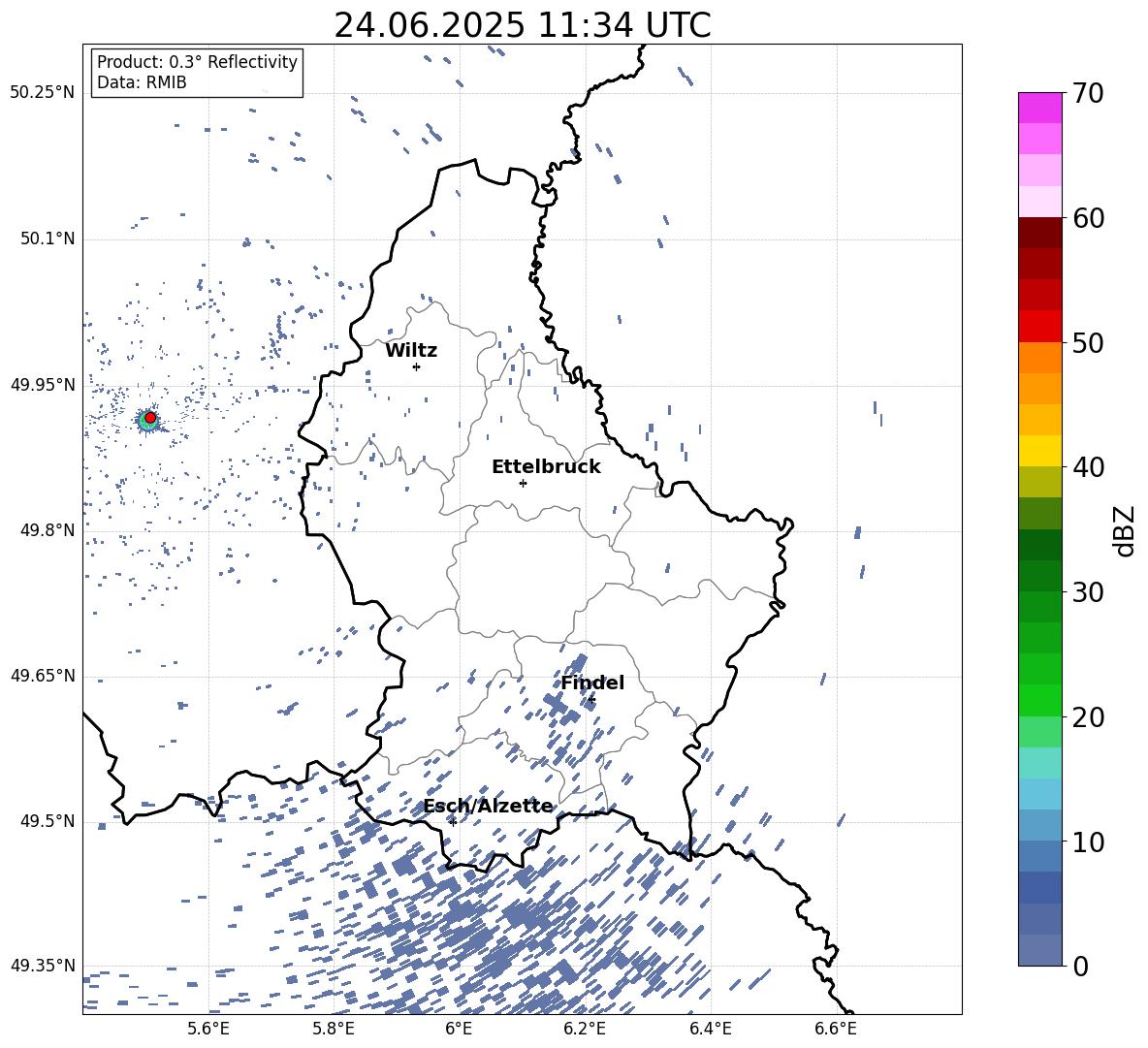This screenshot has width=1148, height=1048.
Task: Click the magenta top swatch of colorbar
Action: tap(1039, 109)
